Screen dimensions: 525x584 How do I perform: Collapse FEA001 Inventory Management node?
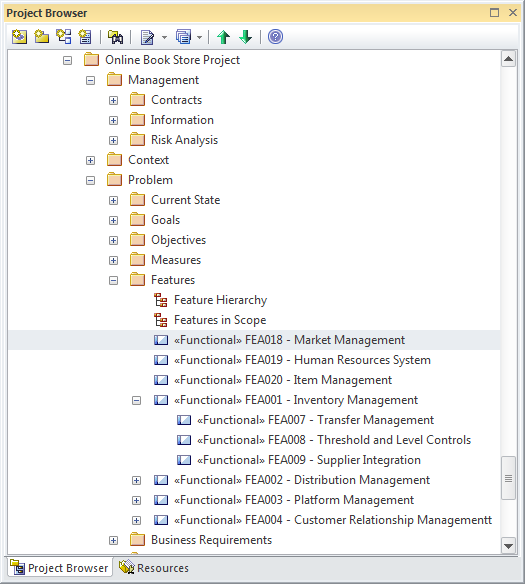tap(137, 400)
